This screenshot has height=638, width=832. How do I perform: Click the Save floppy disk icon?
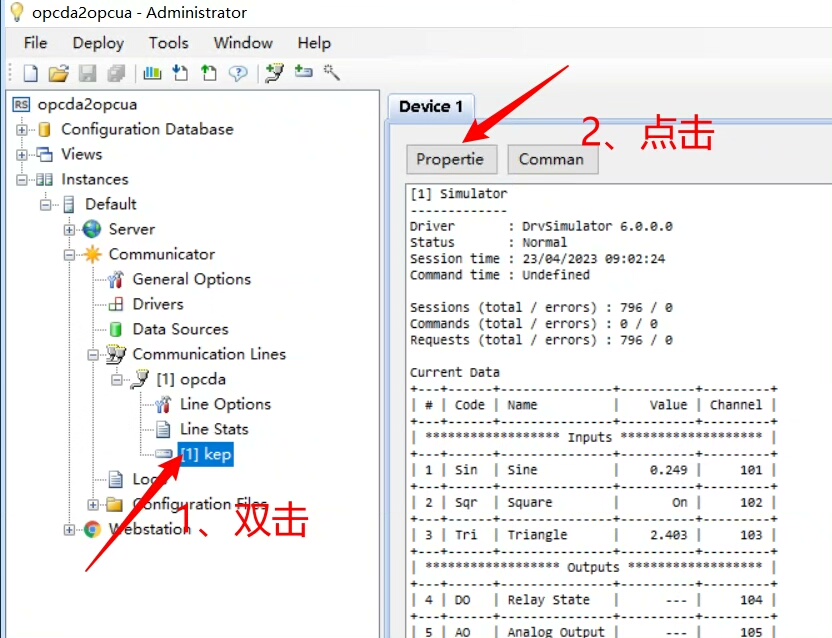point(88,73)
